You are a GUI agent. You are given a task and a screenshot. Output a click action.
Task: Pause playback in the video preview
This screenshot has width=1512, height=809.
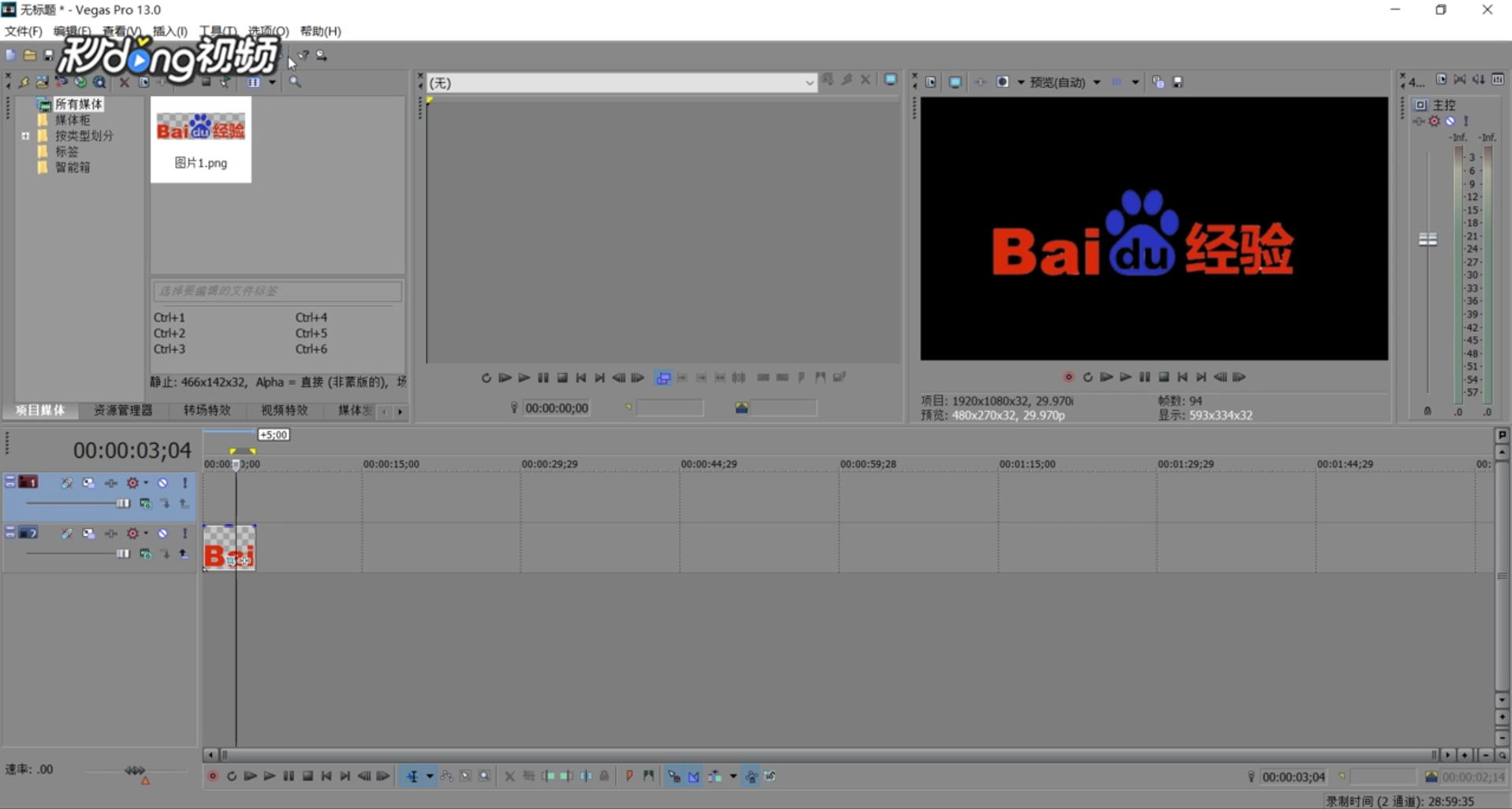(x=1145, y=377)
